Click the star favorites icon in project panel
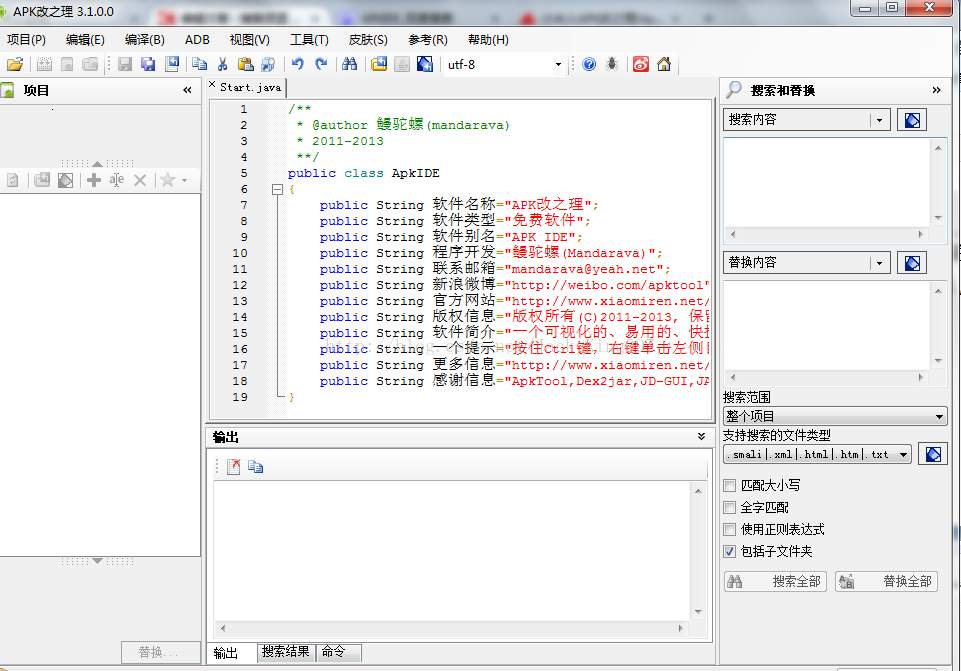961x671 pixels. 167,180
